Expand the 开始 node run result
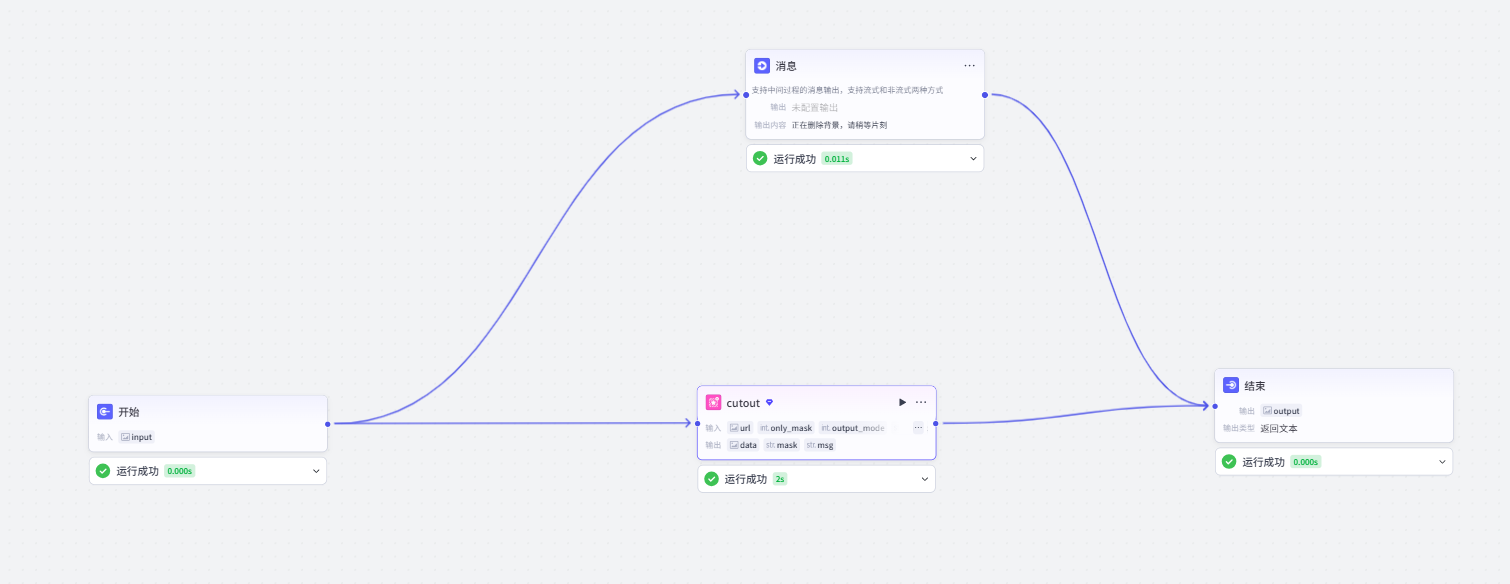Viewport: 1510px width, 584px height. point(316,471)
